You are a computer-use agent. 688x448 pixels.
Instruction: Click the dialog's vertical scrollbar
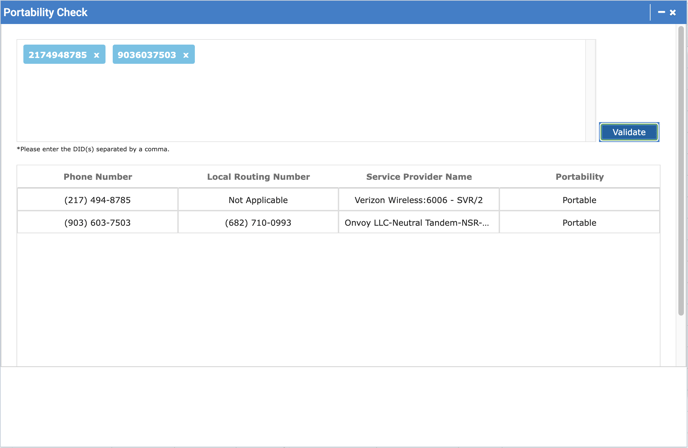pyautogui.click(x=682, y=150)
